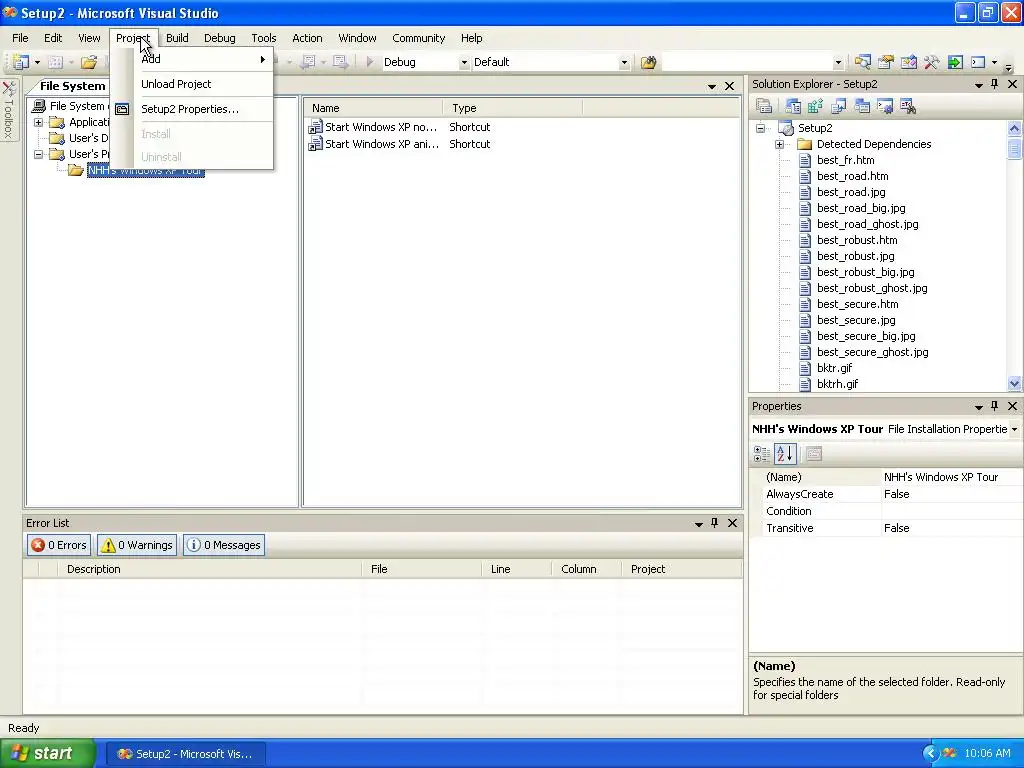
Task: Click the Open File folder icon
Action: (x=89, y=62)
